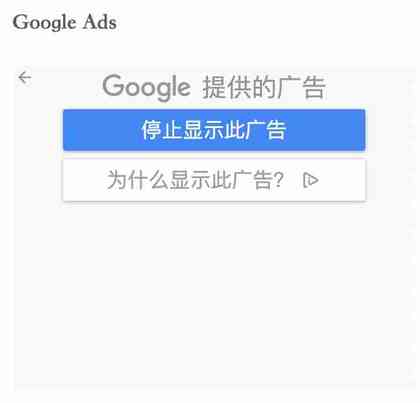Viewport: 420px width, 403px height.
Task: Open 为什么显示此广告? option
Action: (x=214, y=180)
